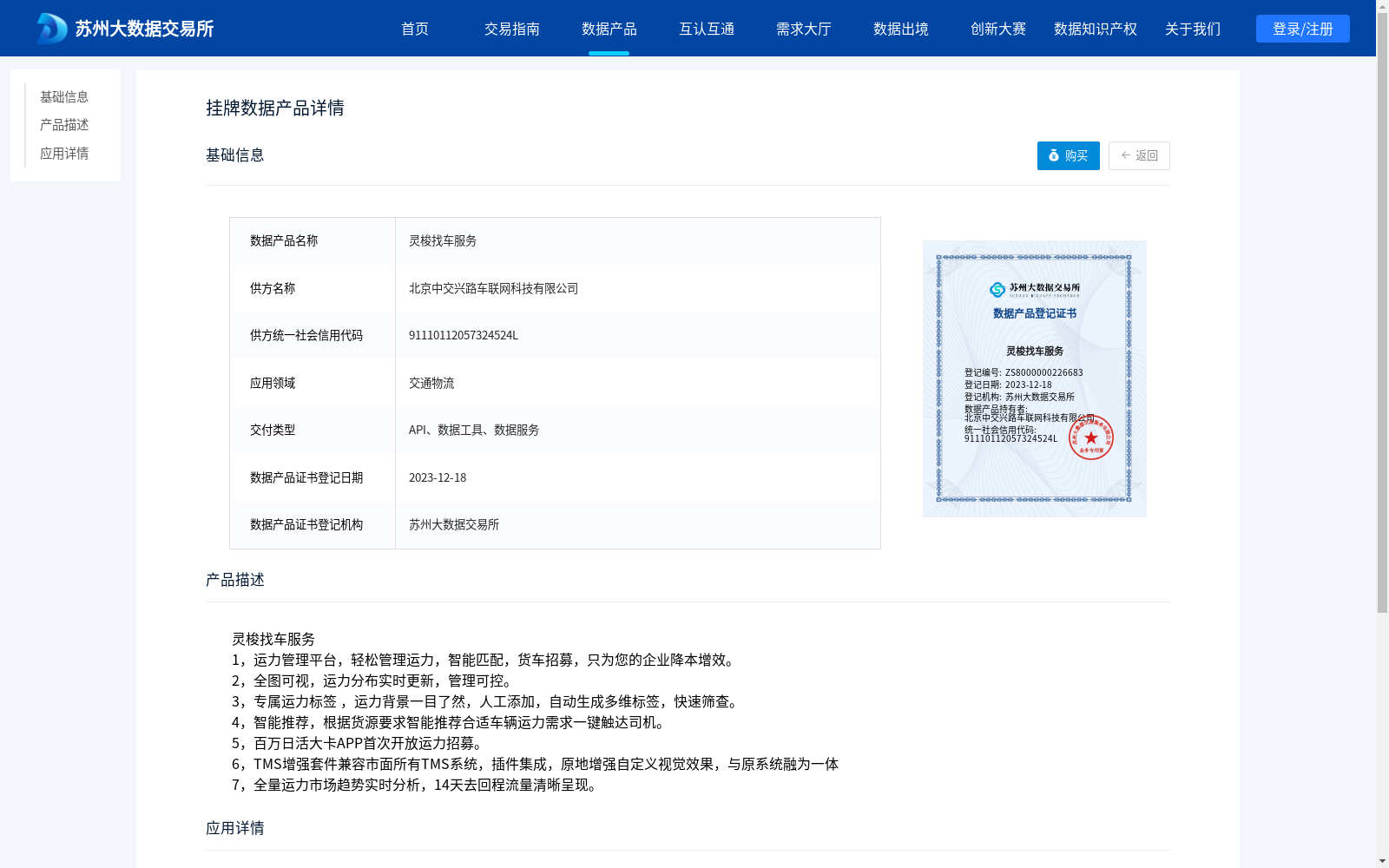This screenshot has width=1389, height=868.
Task: Open the 交易指南 nav item
Action: [x=512, y=29]
